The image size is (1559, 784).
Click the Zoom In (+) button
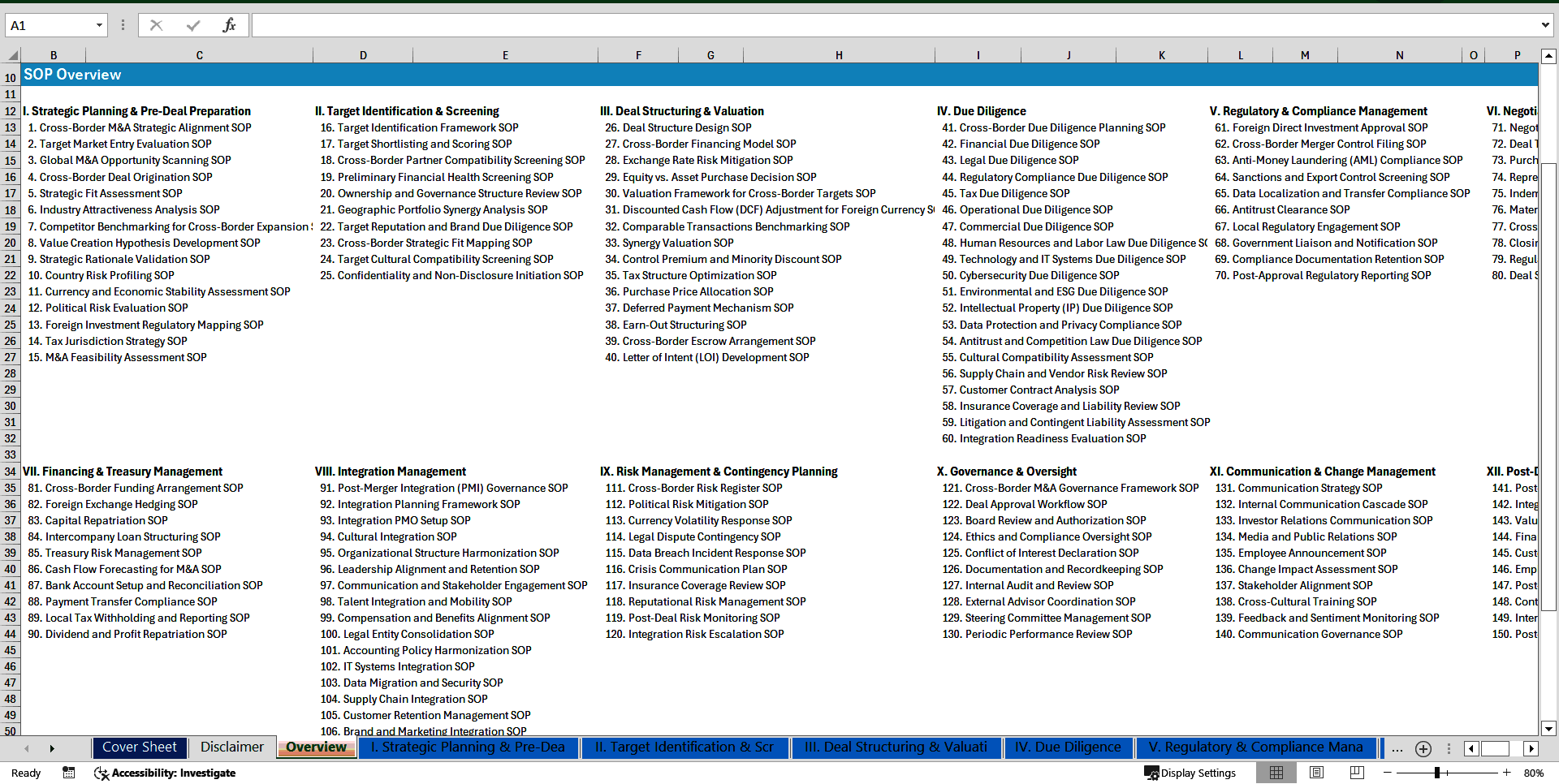click(1506, 773)
